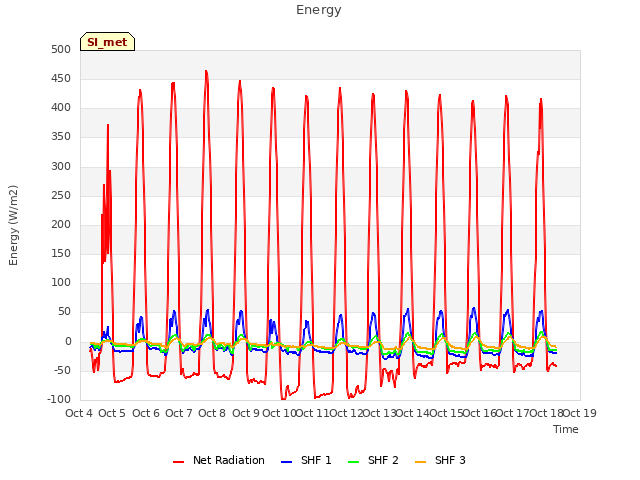The image size is (640, 480).
Task: Toggle the SHF 2 legend entry
Action: [x=373, y=460]
